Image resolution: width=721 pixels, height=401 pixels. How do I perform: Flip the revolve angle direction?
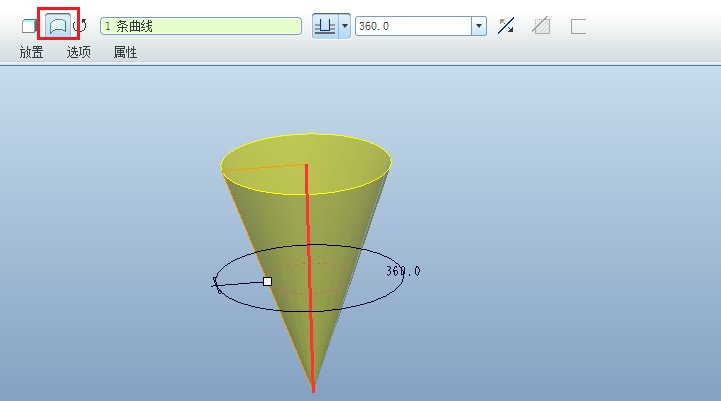[506, 26]
